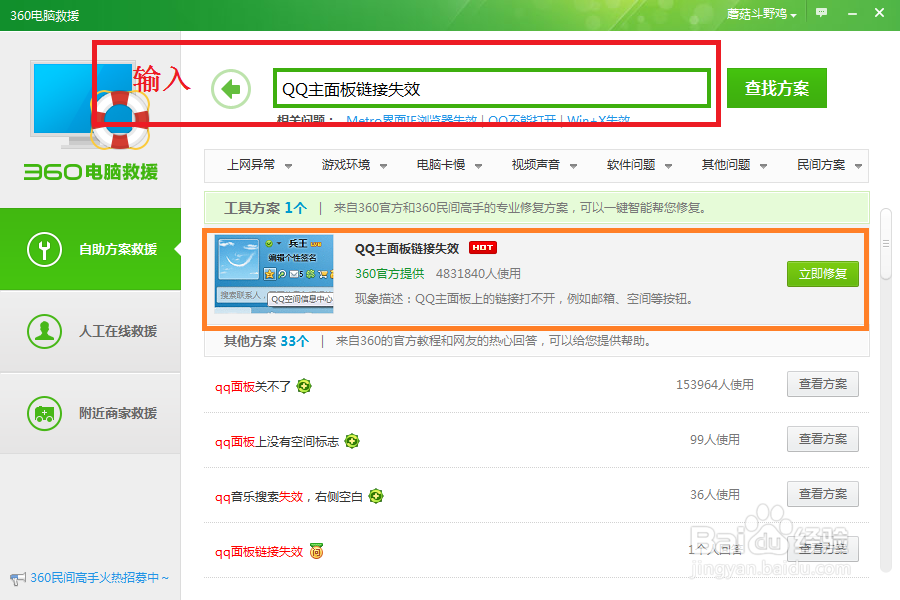Open the 蘑菇斗野鸡 user account dropdown
The image size is (900, 600).
(762, 14)
